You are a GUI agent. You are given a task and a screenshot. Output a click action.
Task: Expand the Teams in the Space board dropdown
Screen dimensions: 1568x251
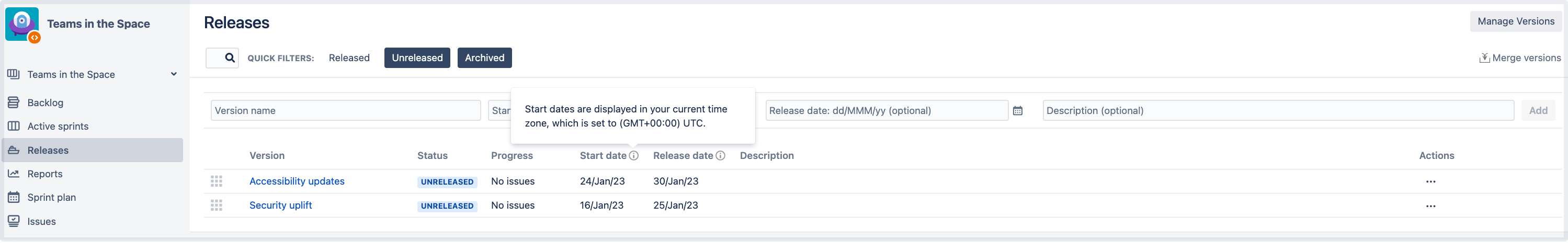[x=174, y=74]
